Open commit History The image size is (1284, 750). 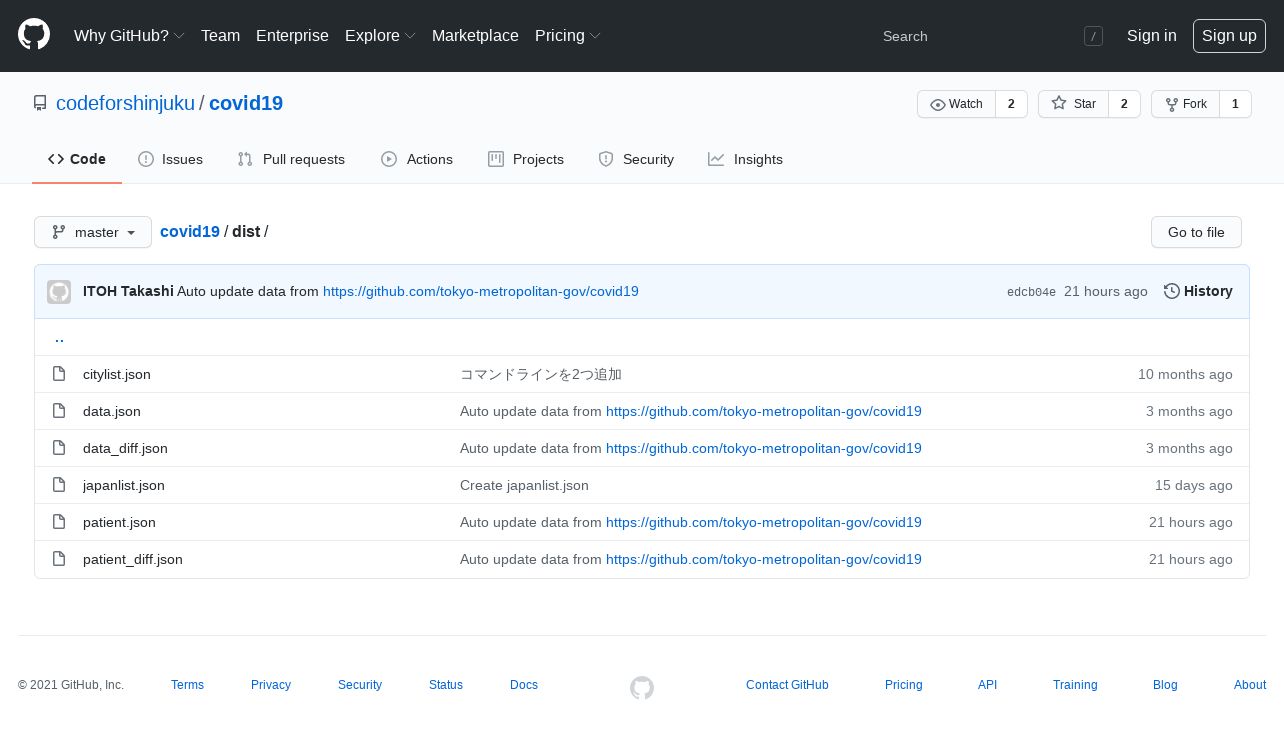click(x=1198, y=291)
